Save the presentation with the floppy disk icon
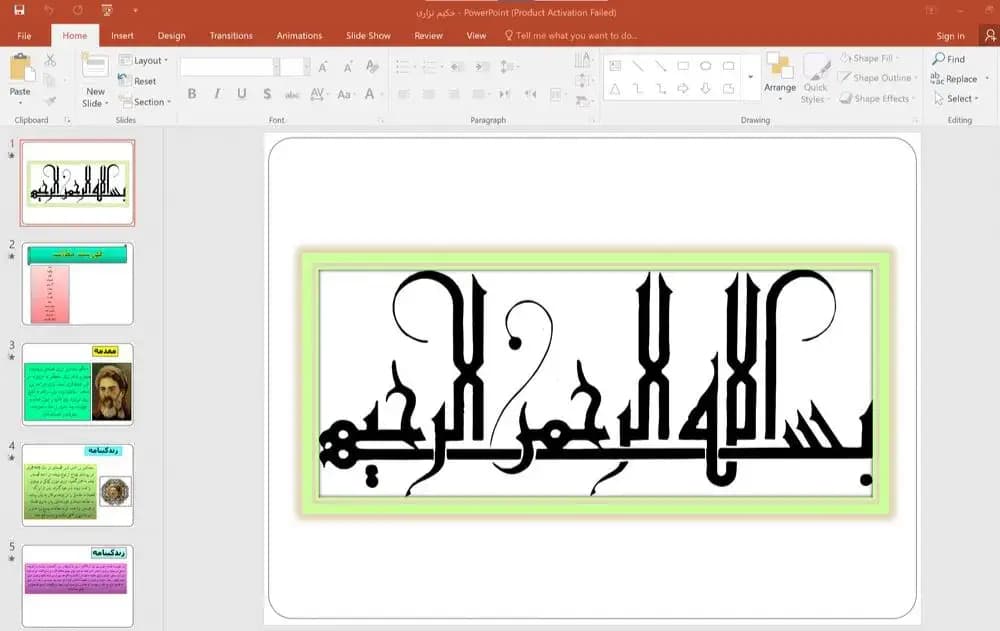The width and height of the screenshot is (1000, 631). (x=19, y=10)
